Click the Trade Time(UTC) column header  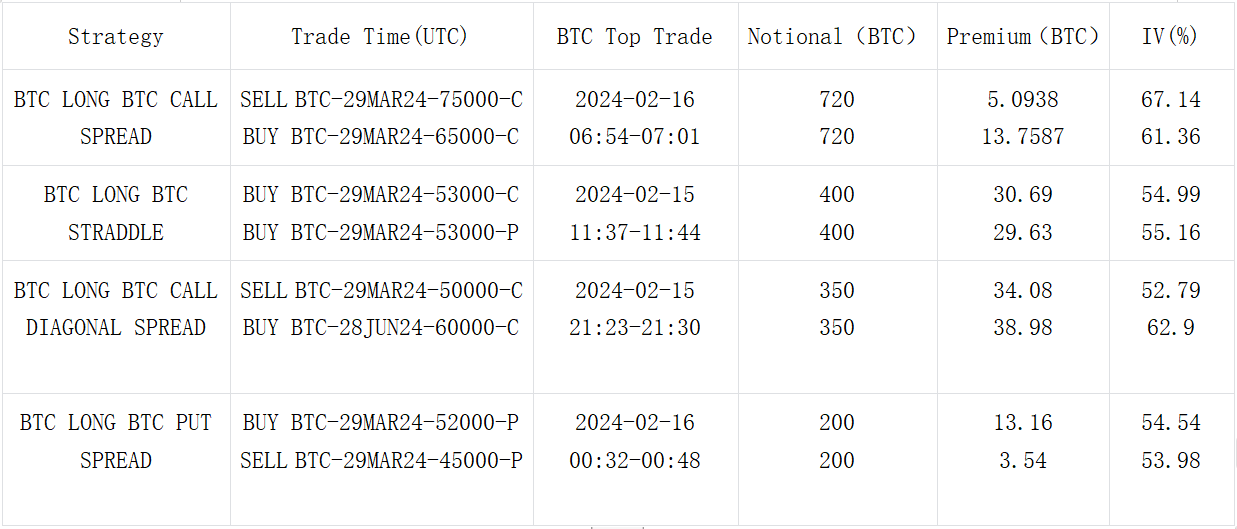pyautogui.click(x=380, y=37)
